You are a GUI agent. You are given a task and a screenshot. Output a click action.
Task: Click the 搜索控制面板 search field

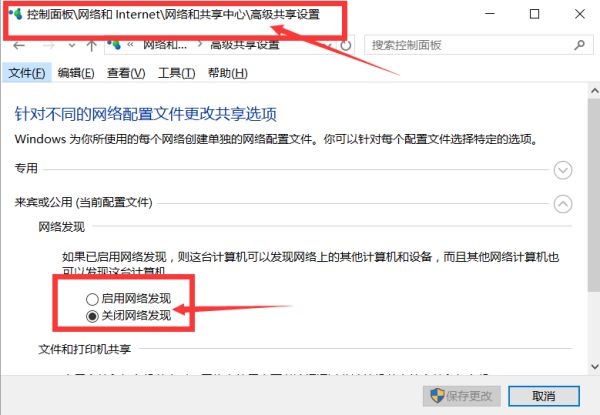[x=470, y=45]
